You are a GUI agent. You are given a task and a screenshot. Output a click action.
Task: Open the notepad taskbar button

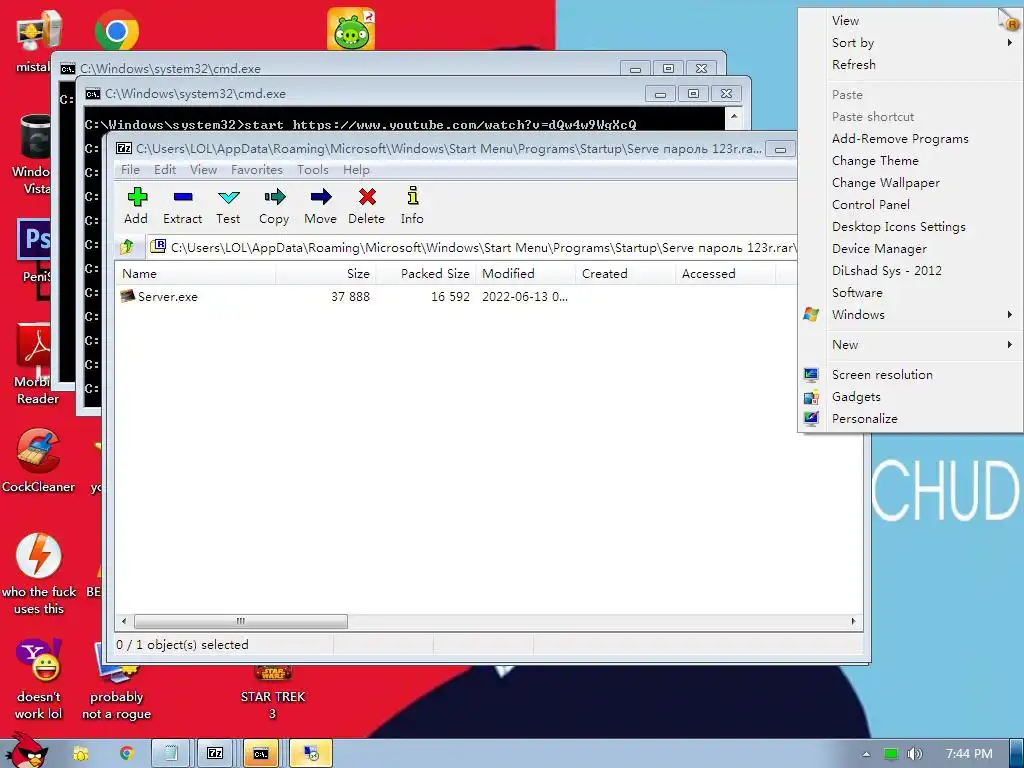click(170, 754)
